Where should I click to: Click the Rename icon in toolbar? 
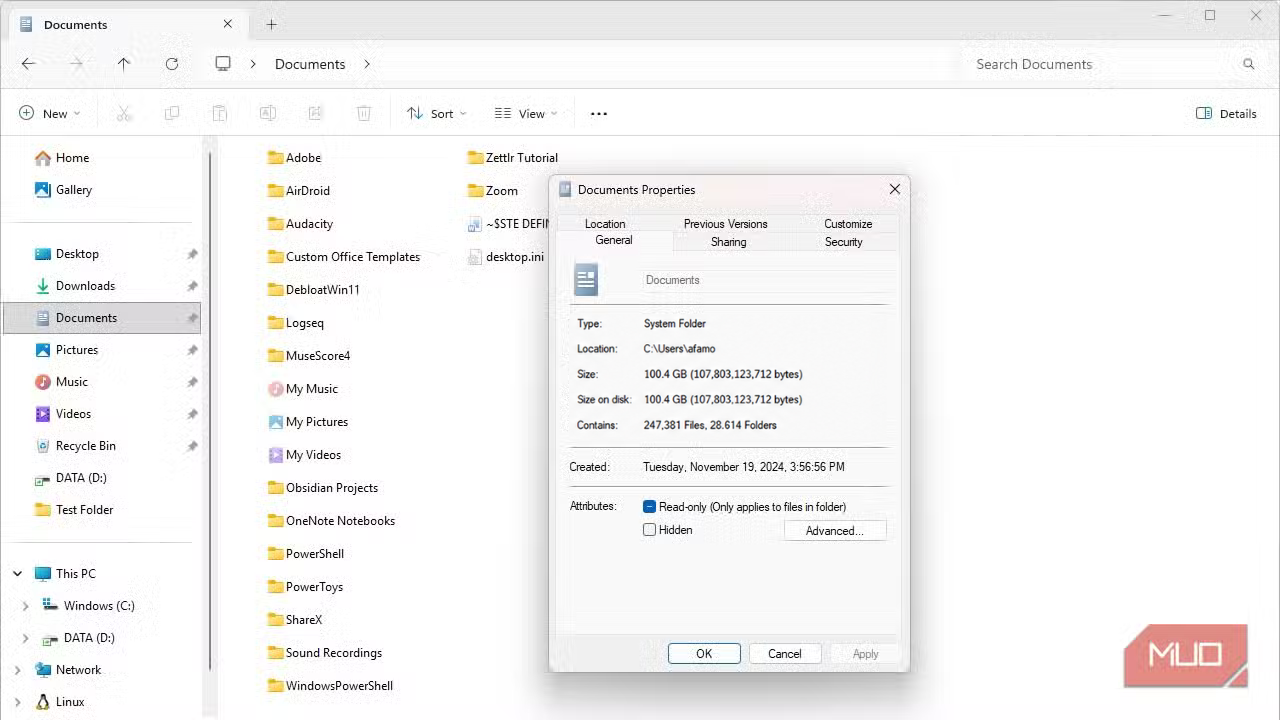(x=268, y=114)
